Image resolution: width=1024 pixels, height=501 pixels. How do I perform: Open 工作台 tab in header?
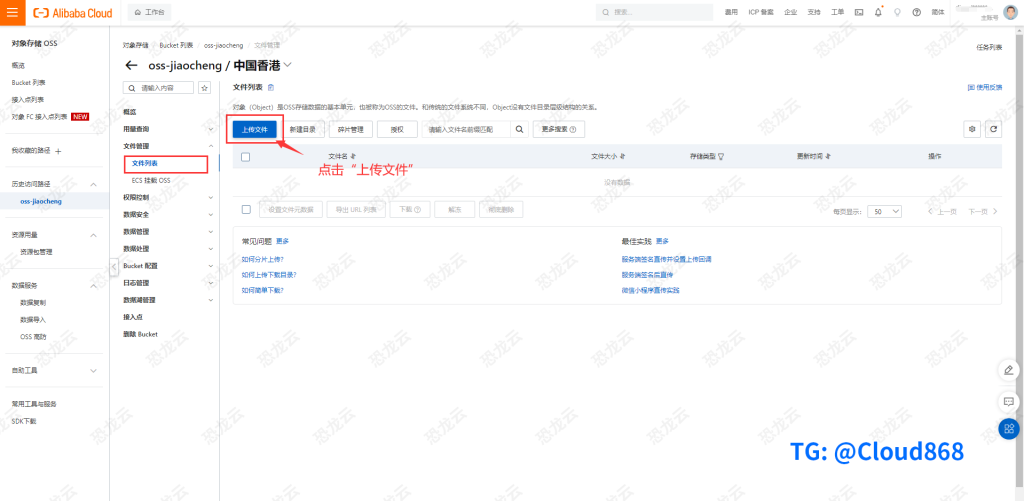[x=150, y=12]
